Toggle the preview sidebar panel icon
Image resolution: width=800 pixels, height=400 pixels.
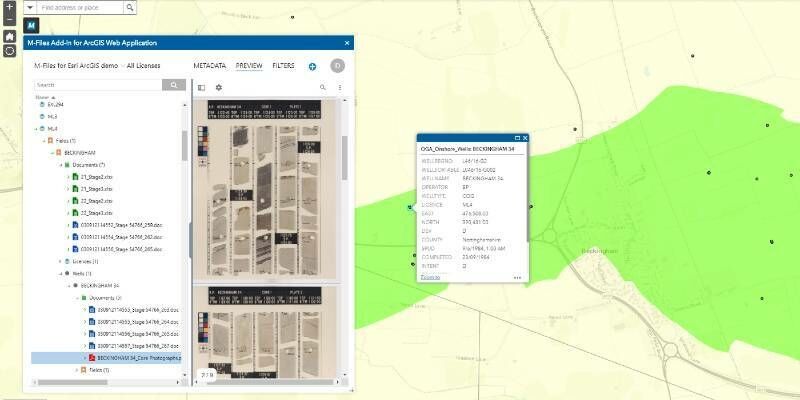tap(202, 88)
